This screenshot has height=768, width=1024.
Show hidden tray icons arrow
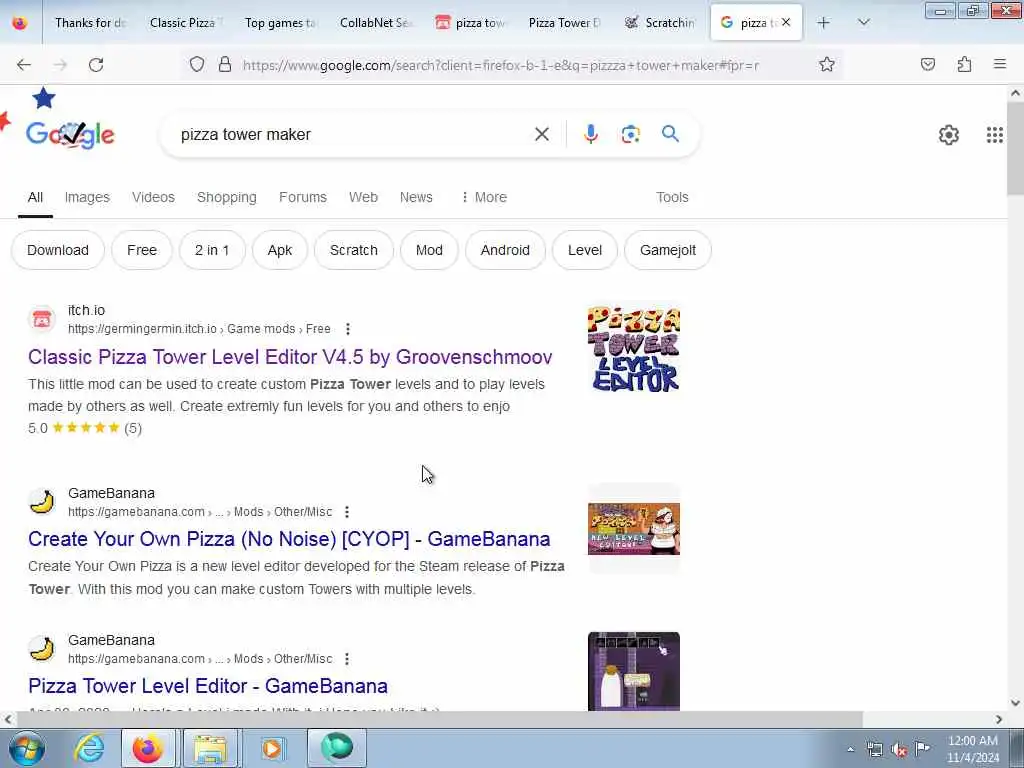coord(850,749)
